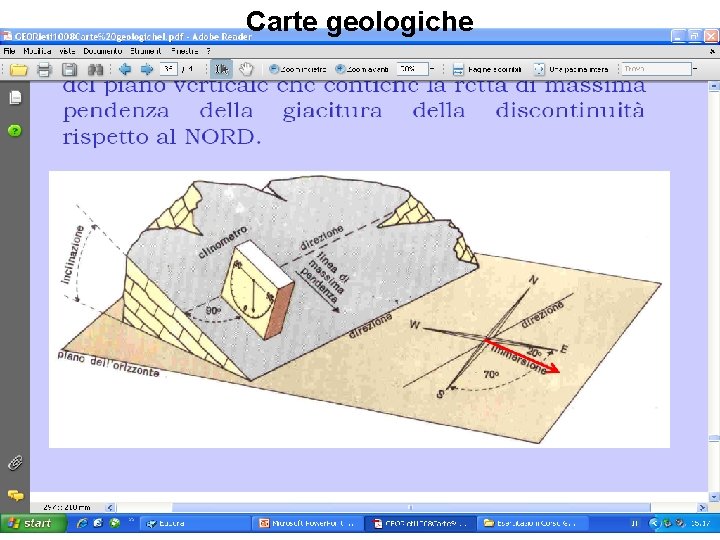Switch to the PDF Adobe Reader taskbar button
The height and width of the screenshot is (540, 720).
tap(420, 523)
